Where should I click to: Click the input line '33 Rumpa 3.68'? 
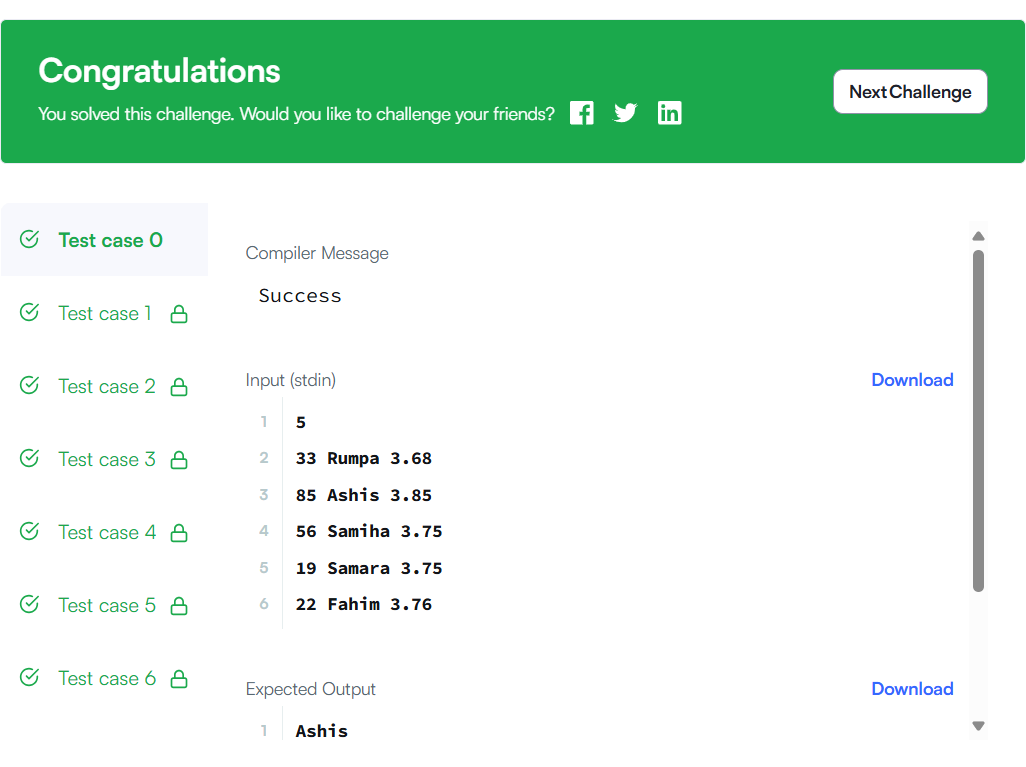pos(364,458)
